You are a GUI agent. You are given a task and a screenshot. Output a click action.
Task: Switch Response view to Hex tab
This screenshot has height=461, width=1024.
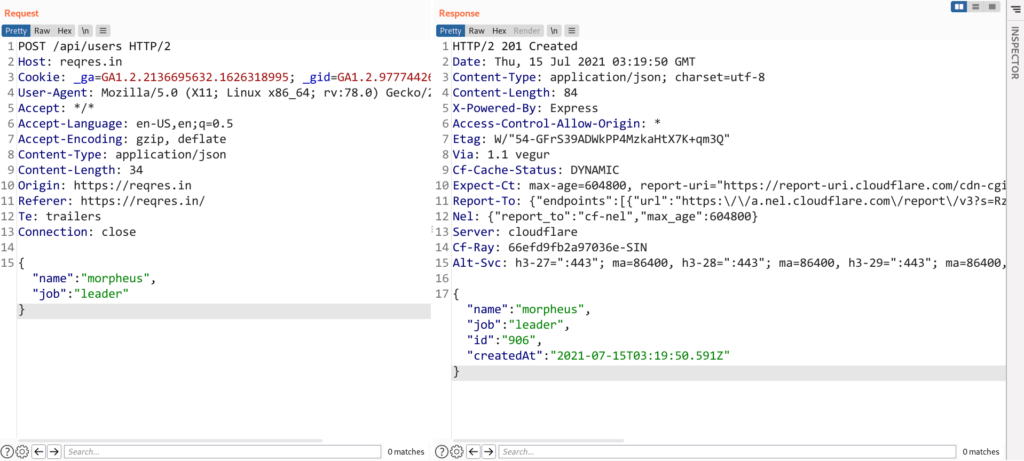[x=499, y=30]
